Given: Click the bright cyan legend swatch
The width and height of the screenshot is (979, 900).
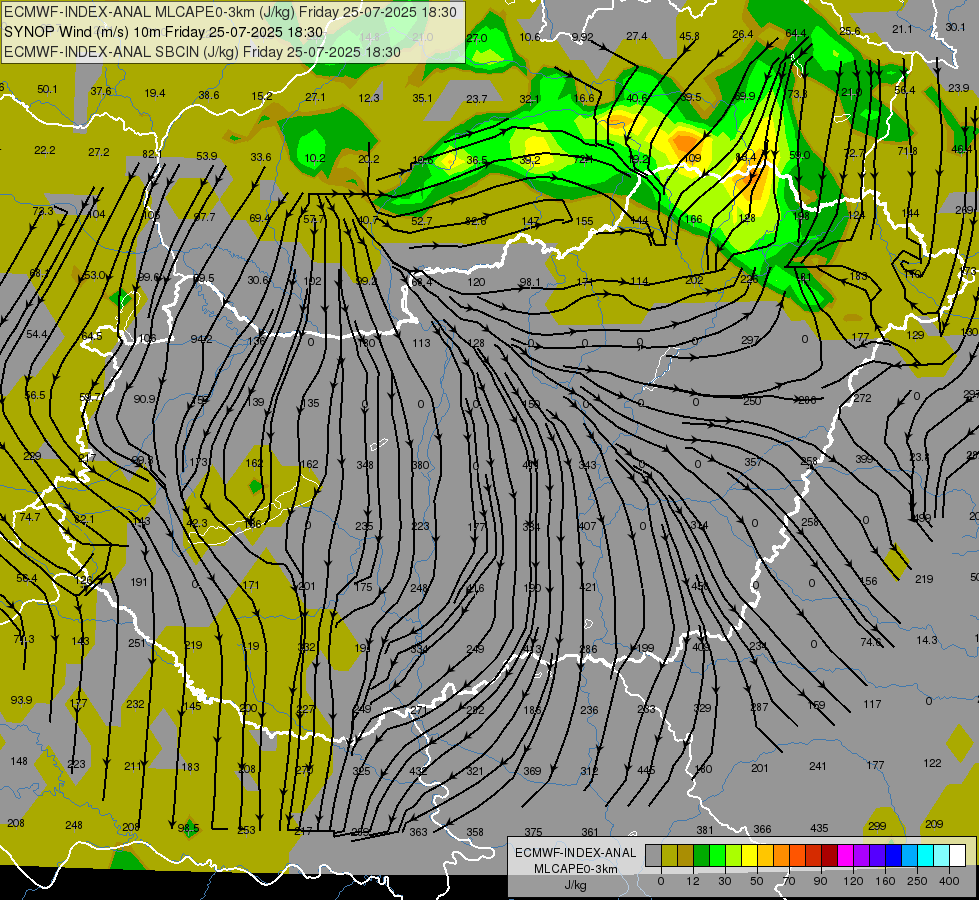Looking at the screenshot, I should click(x=926, y=855).
